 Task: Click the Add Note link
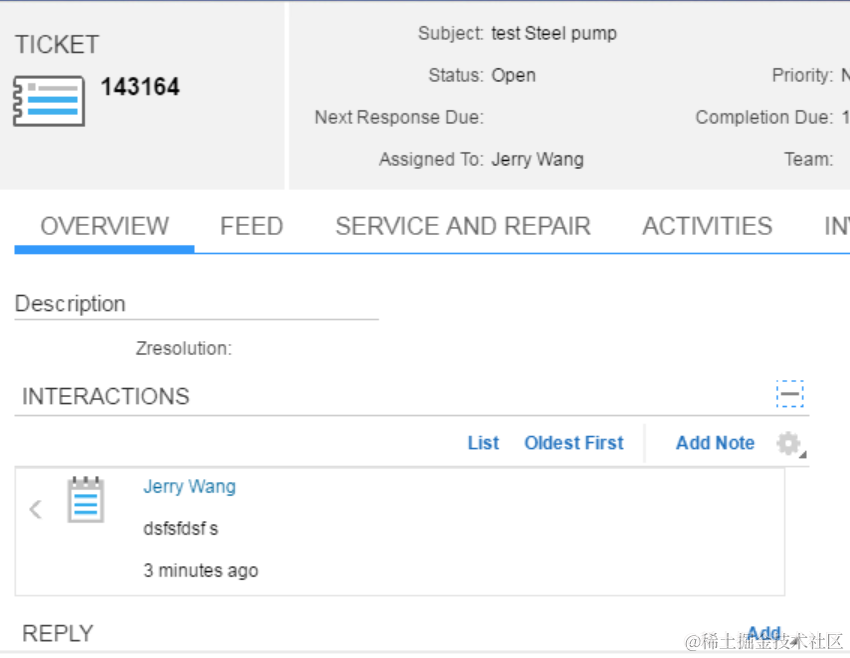(x=715, y=443)
